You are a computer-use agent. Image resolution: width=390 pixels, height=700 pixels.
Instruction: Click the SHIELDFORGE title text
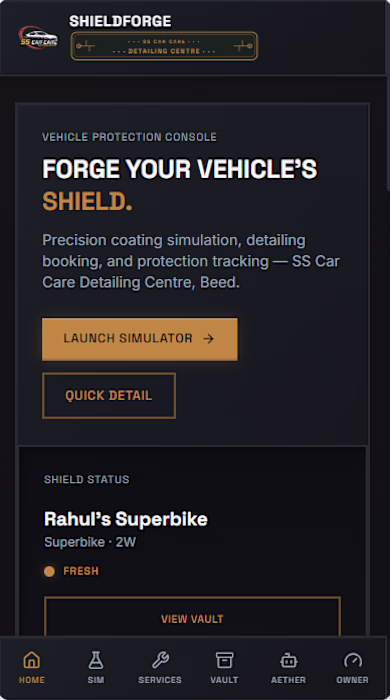point(120,21)
